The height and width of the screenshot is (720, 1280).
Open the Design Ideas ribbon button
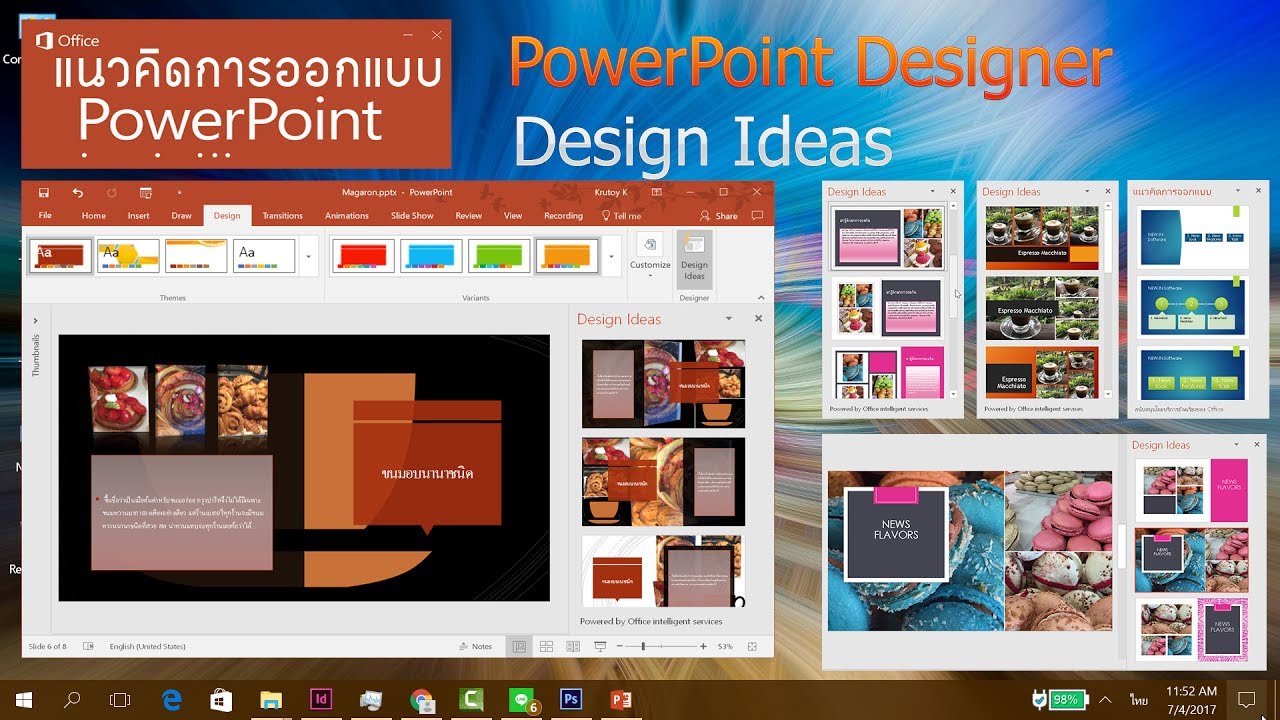coord(694,259)
